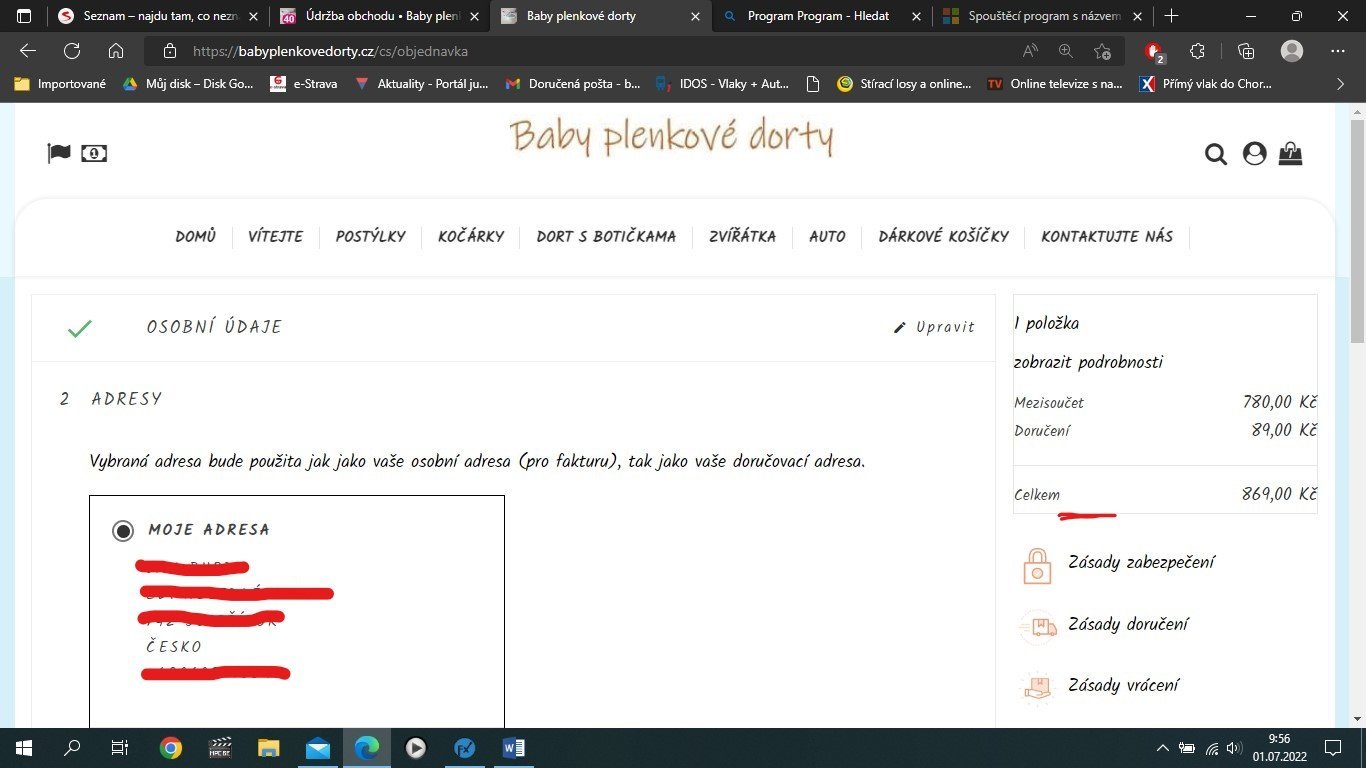
Task: Click the Windows Start button
Action: point(24,748)
